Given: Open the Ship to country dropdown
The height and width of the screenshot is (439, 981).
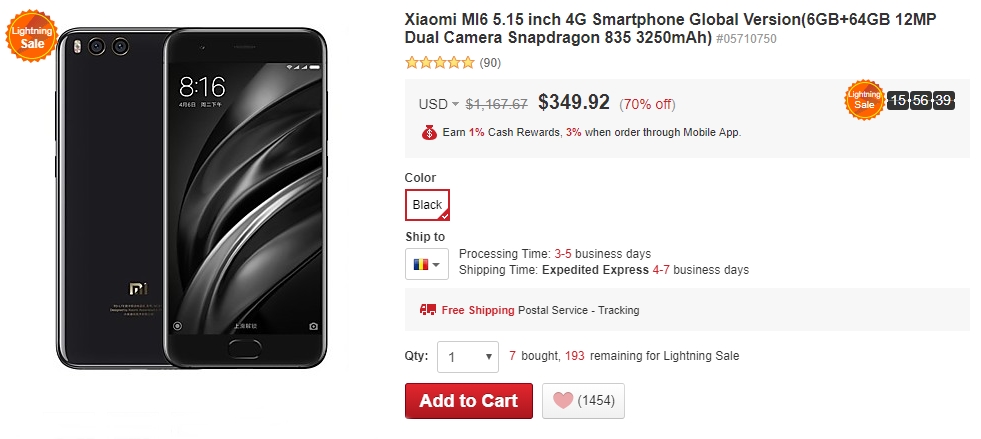Looking at the screenshot, I should coord(427,264).
